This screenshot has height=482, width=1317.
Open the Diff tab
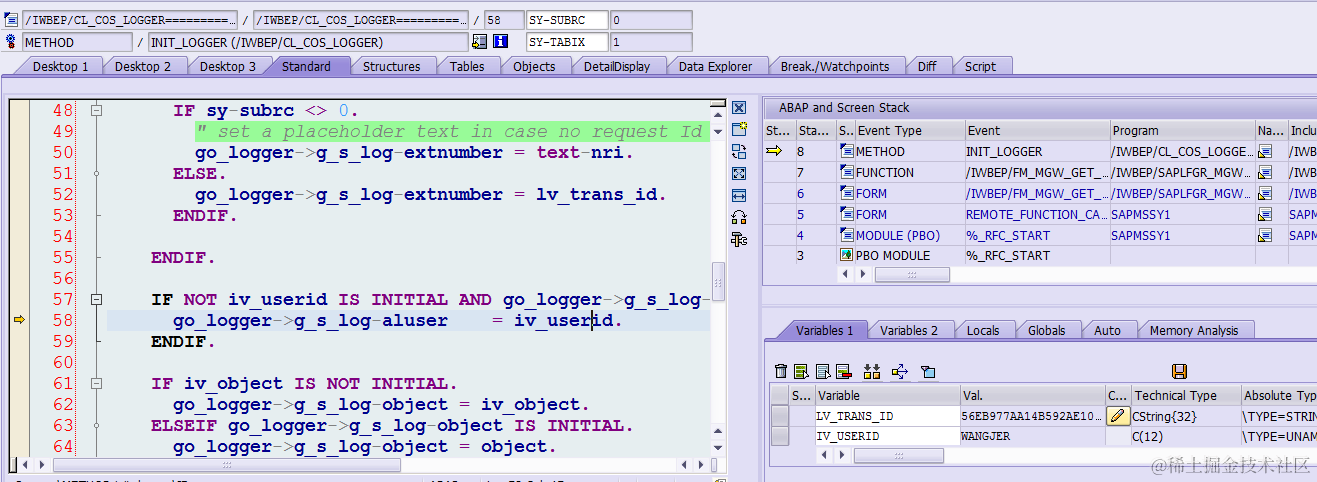tap(927, 66)
